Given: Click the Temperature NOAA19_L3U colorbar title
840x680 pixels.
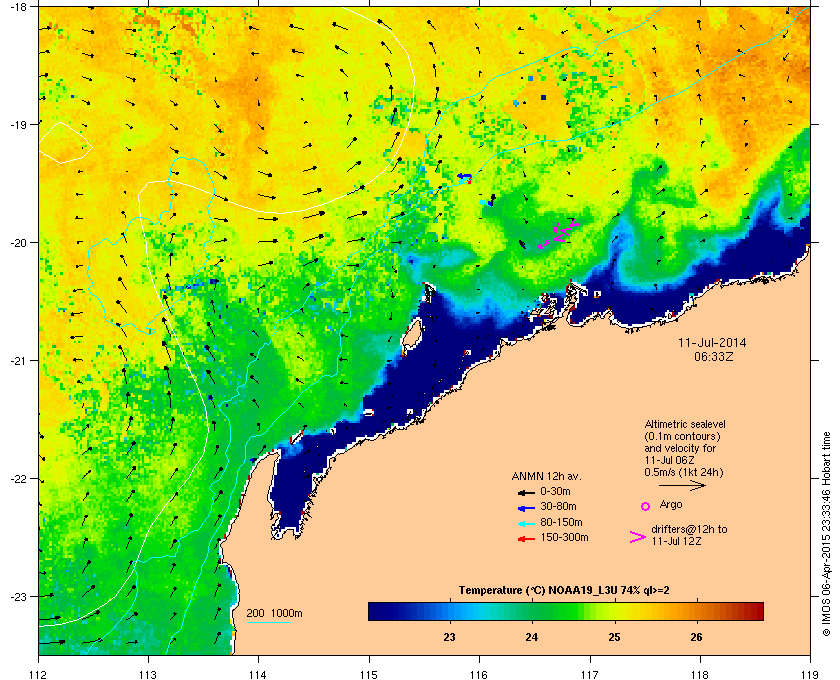Looking at the screenshot, I should [564, 590].
